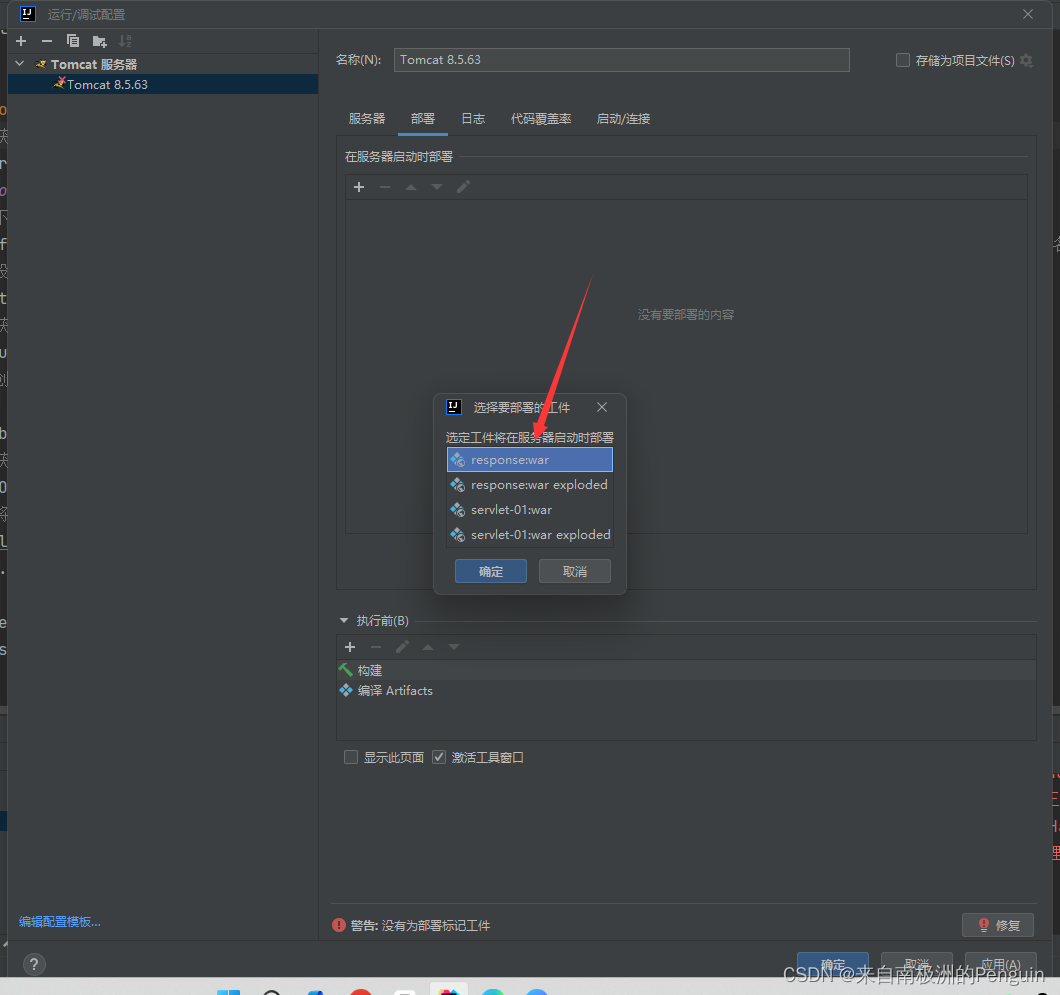Open gear settings beside 存储为项目文件
The width and height of the screenshot is (1060, 995).
pos(1026,60)
